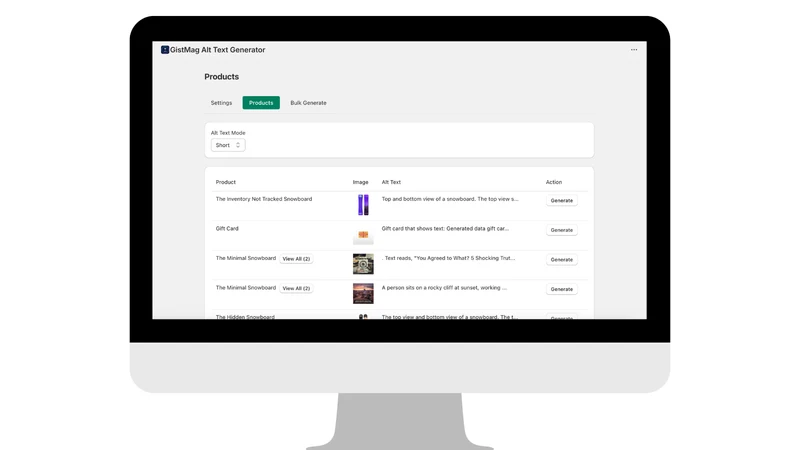Open the Gift Card image thumbnail
This screenshot has height=450, width=800.
363,235
